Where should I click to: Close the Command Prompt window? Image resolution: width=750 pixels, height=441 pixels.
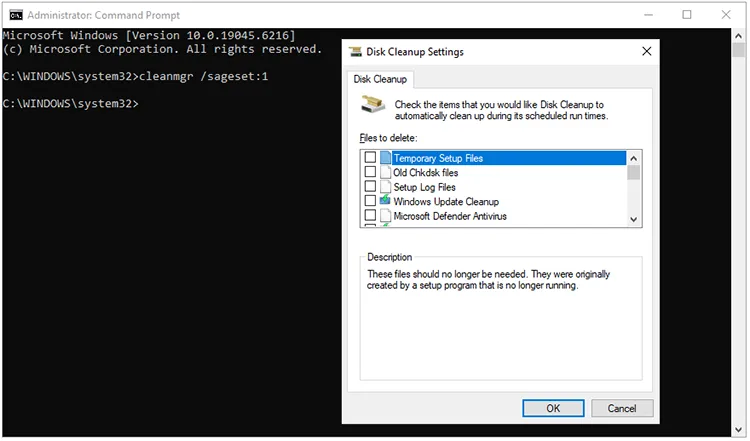(x=727, y=15)
